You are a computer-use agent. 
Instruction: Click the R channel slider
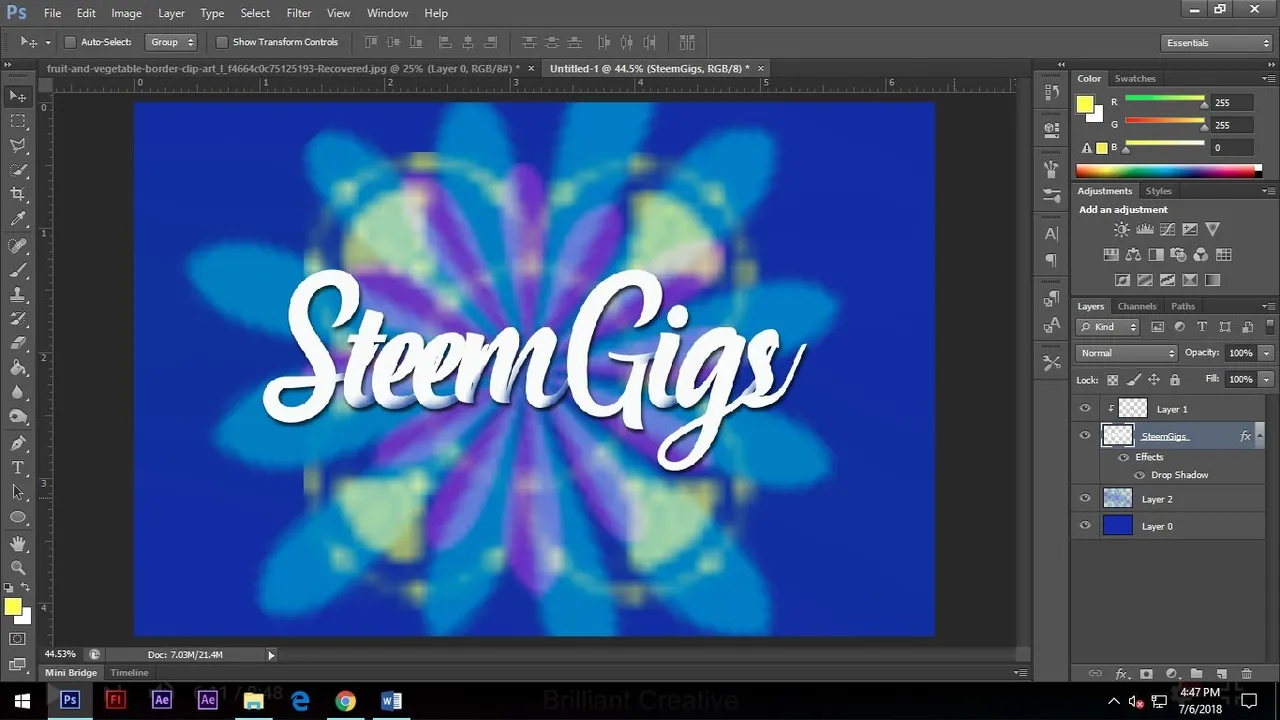point(1165,101)
